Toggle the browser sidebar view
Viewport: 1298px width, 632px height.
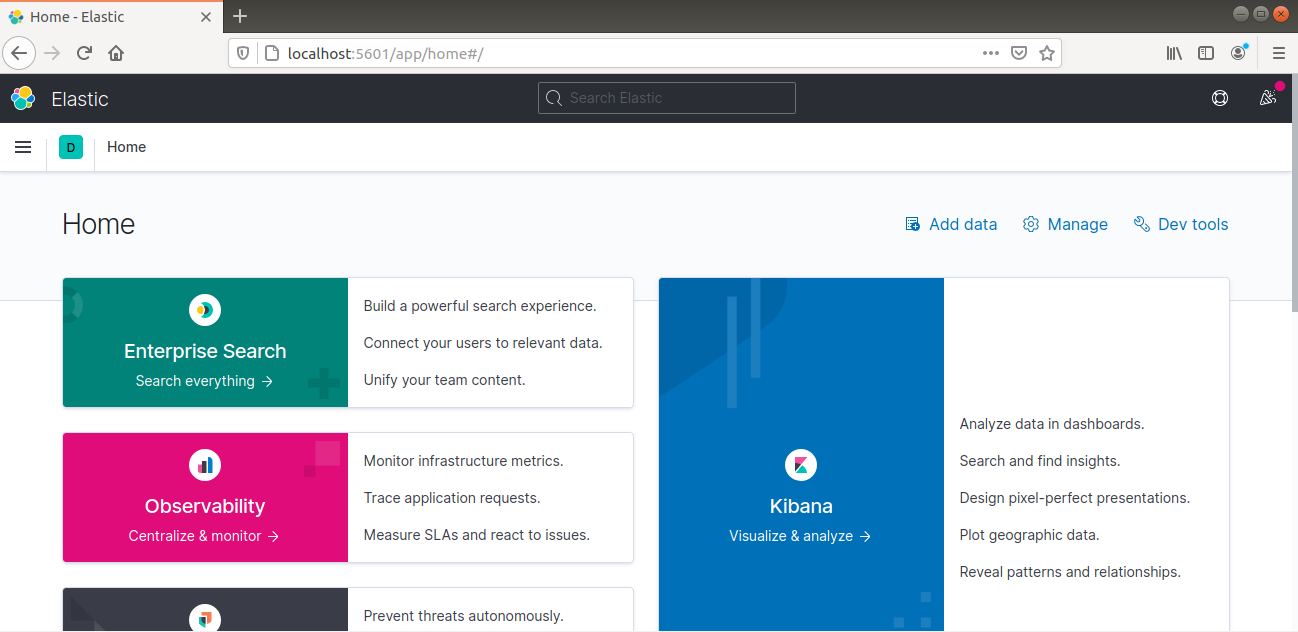click(1206, 53)
